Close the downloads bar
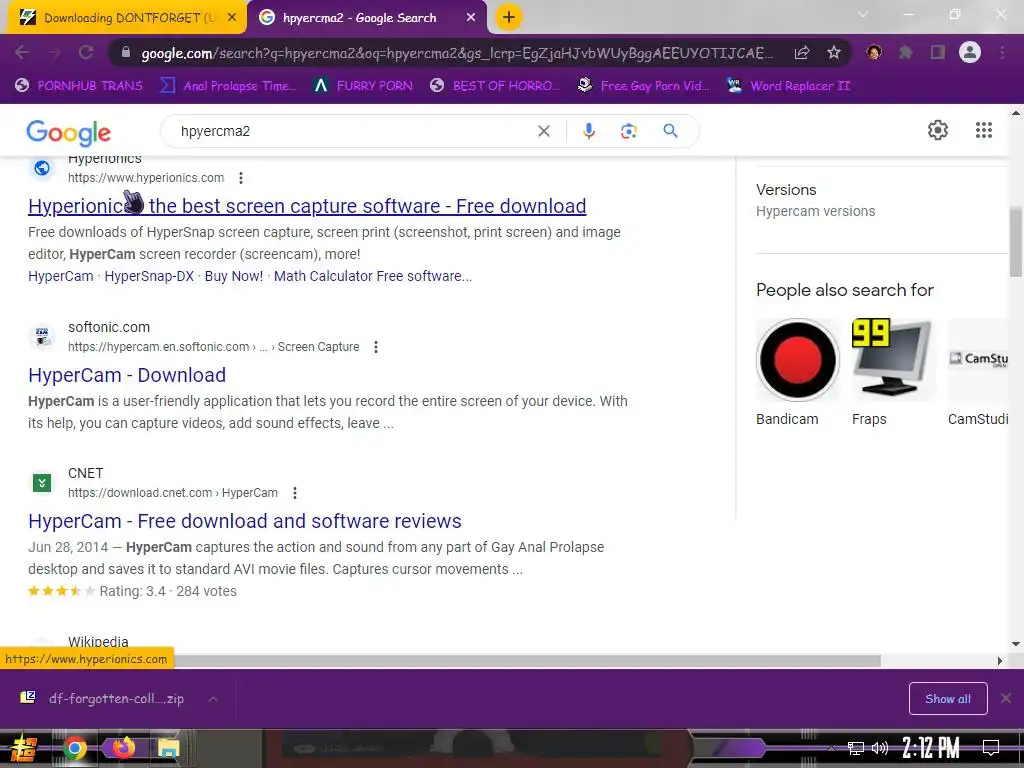 pos(1006,698)
